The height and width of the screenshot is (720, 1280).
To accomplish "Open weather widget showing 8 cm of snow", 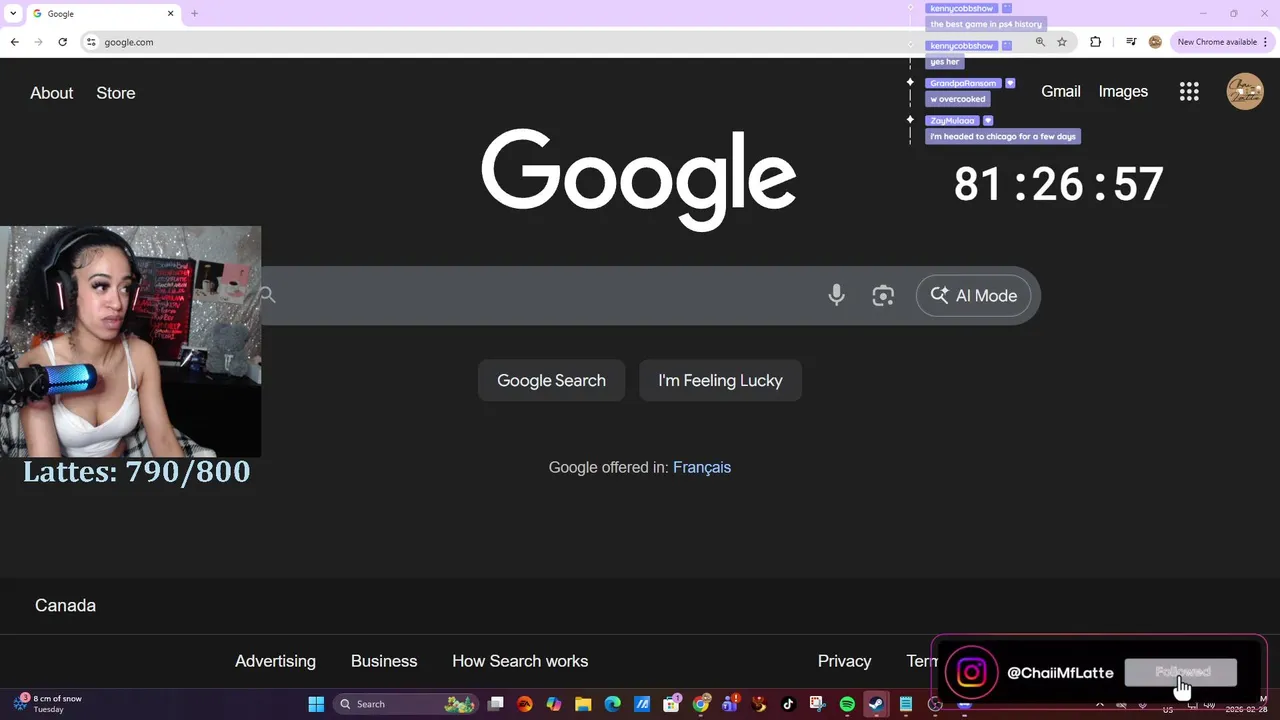I will click(x=47, y=704).
